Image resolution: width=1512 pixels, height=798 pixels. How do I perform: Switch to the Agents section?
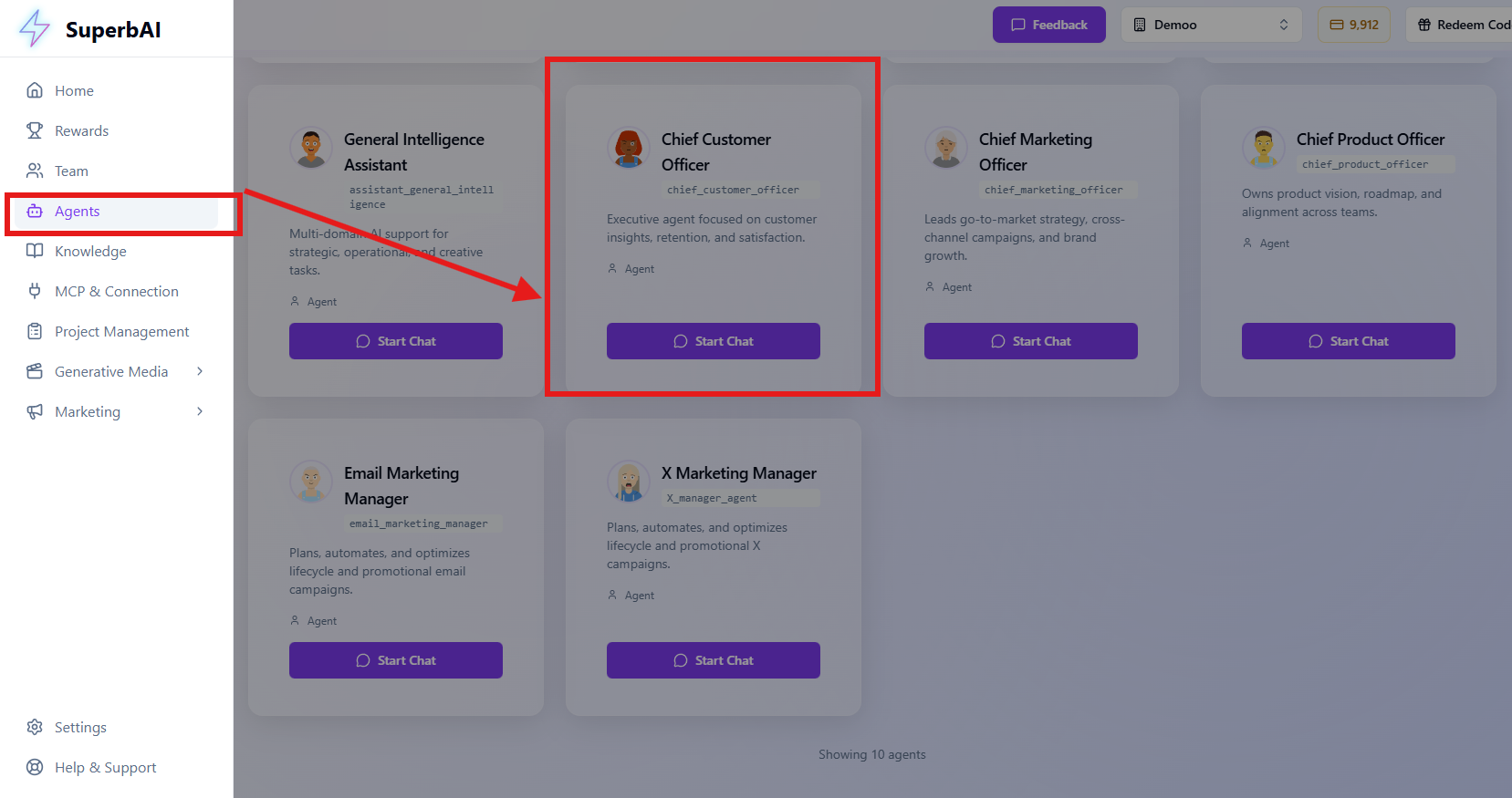(x=78, y=211)
